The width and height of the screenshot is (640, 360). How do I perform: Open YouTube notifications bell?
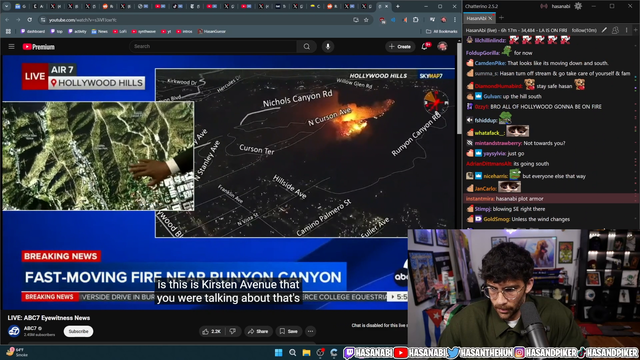pos(424,47)
